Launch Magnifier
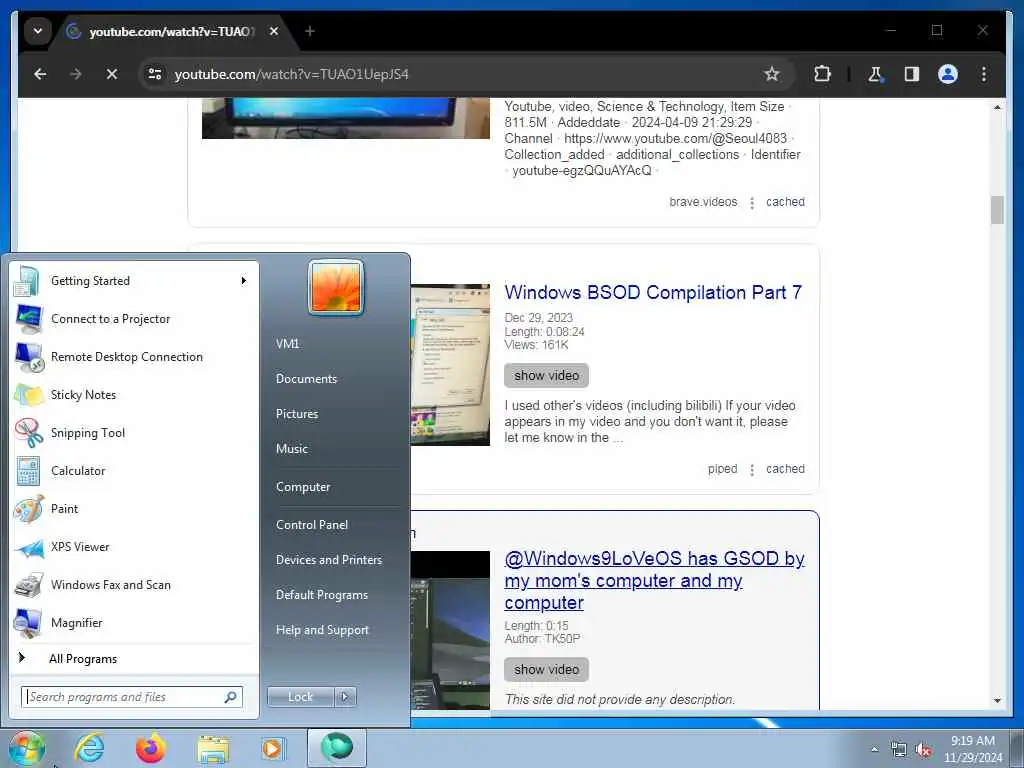Viewport: 1024px width, 768px height. click(134, 622)
